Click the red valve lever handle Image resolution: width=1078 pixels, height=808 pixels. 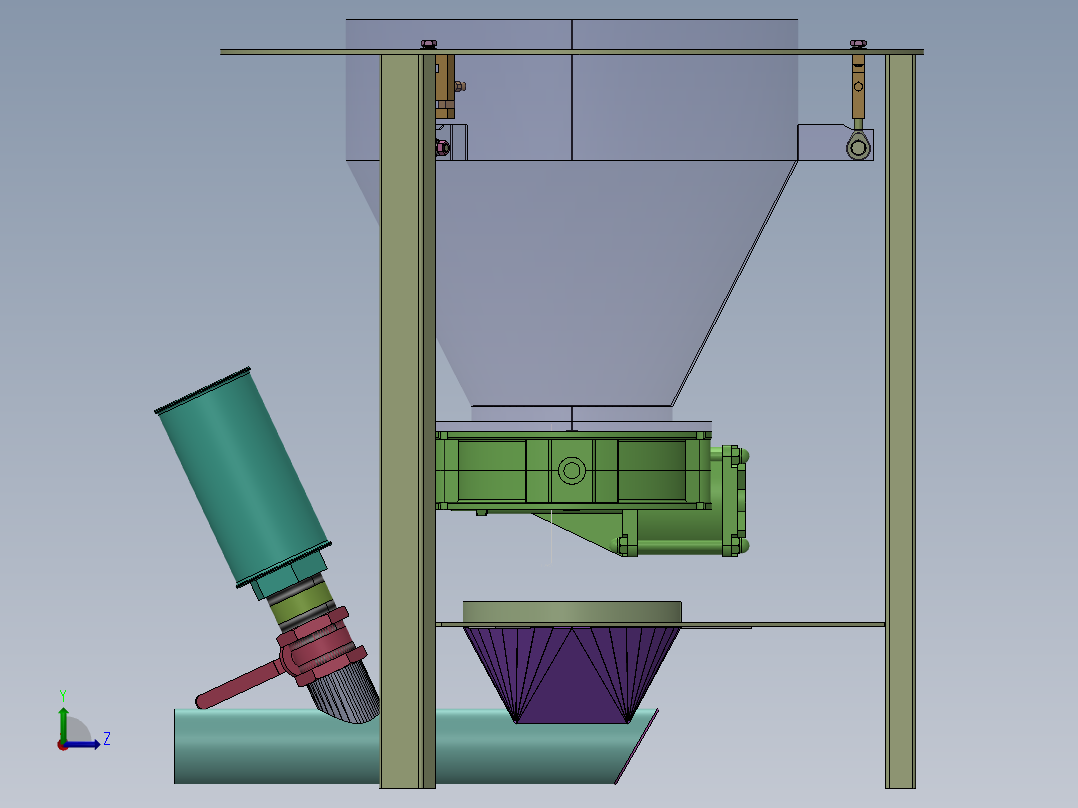[241, 683]
